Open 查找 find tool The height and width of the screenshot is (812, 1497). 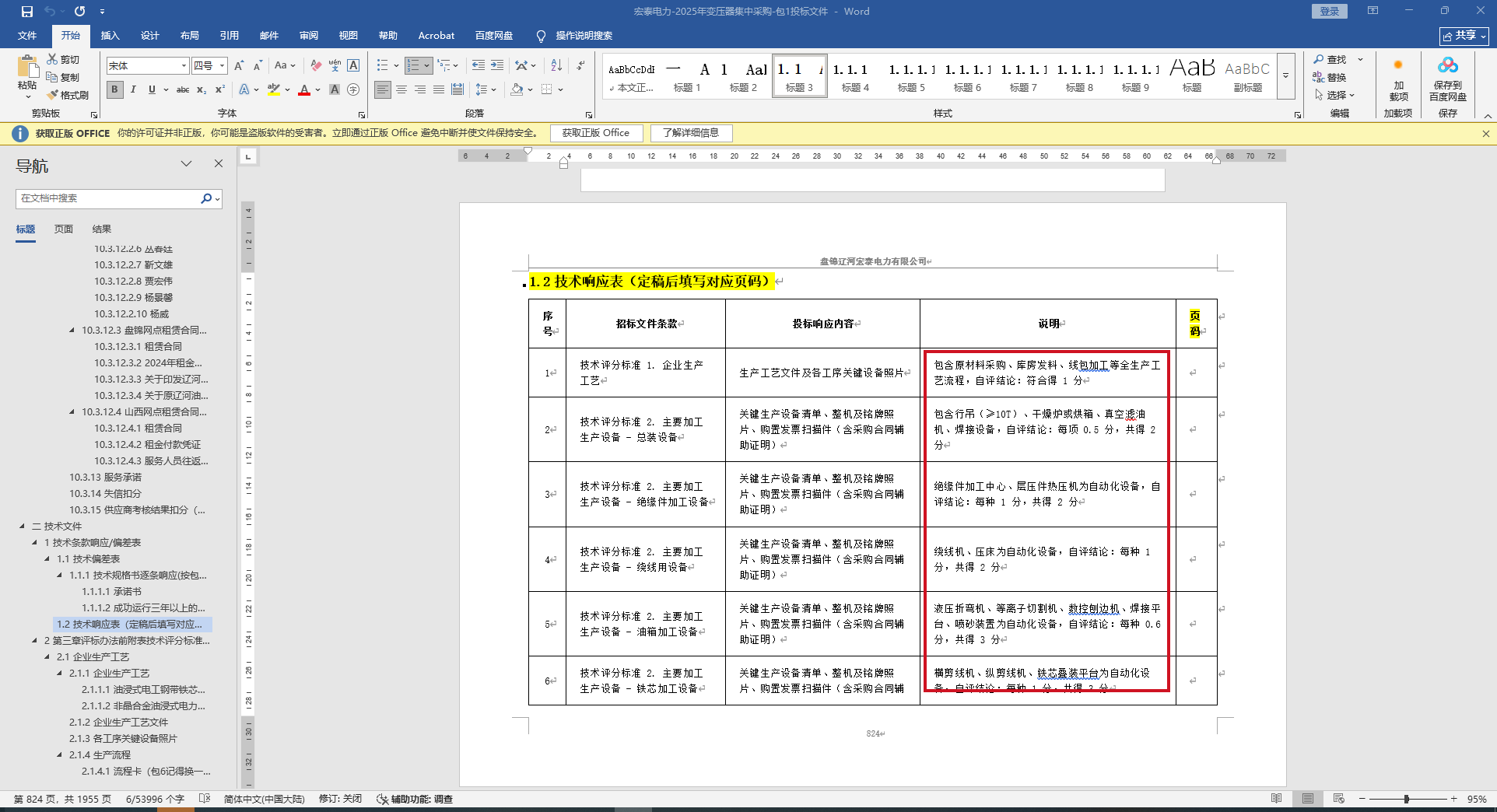click(x=1330, y=59)
